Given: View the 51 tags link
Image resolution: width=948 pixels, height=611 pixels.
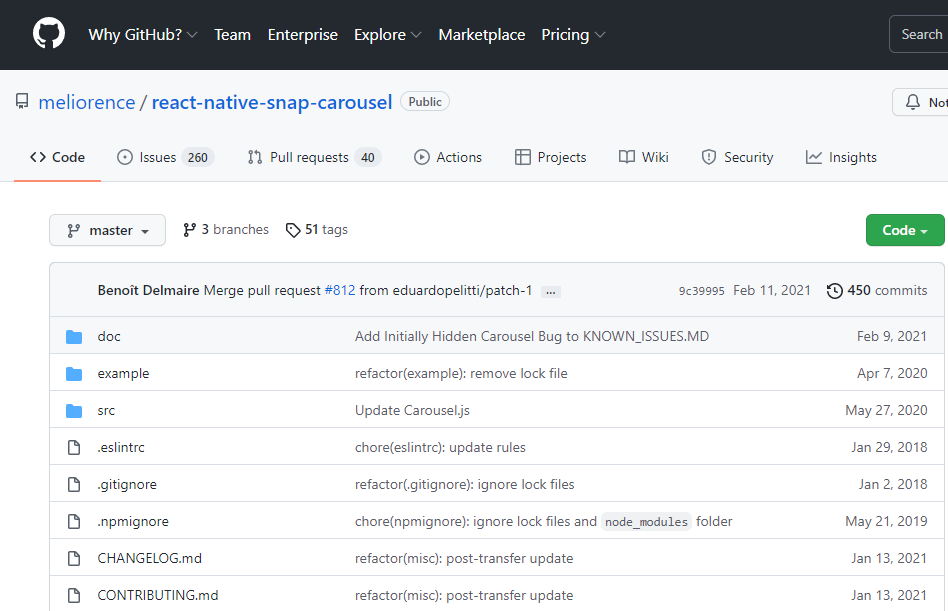Looking at the screenshot, I should [317, 230].
